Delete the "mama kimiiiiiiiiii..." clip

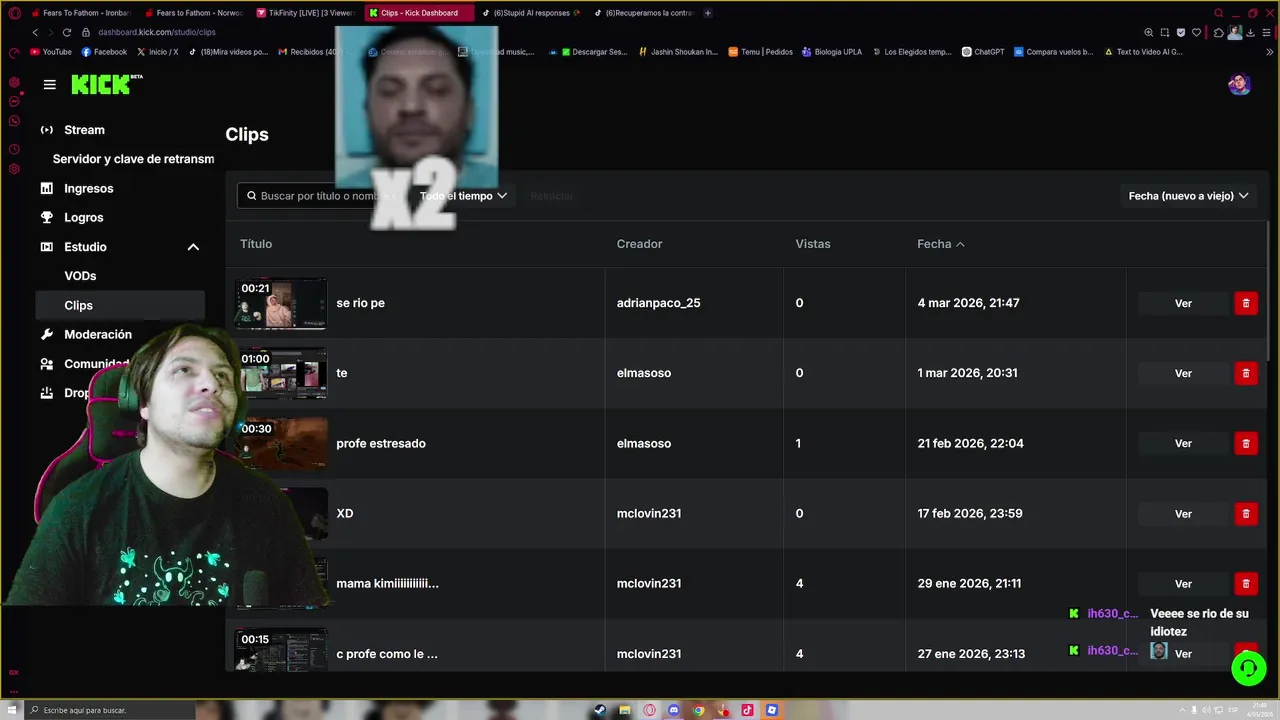click(1246, 583)
